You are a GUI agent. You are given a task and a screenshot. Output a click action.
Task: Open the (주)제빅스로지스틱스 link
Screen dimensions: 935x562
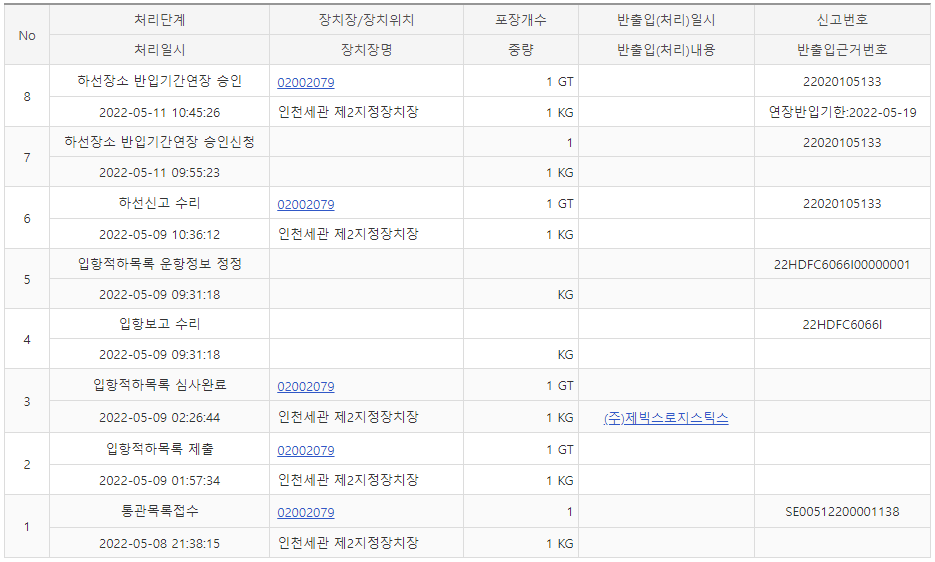[666, 418]
